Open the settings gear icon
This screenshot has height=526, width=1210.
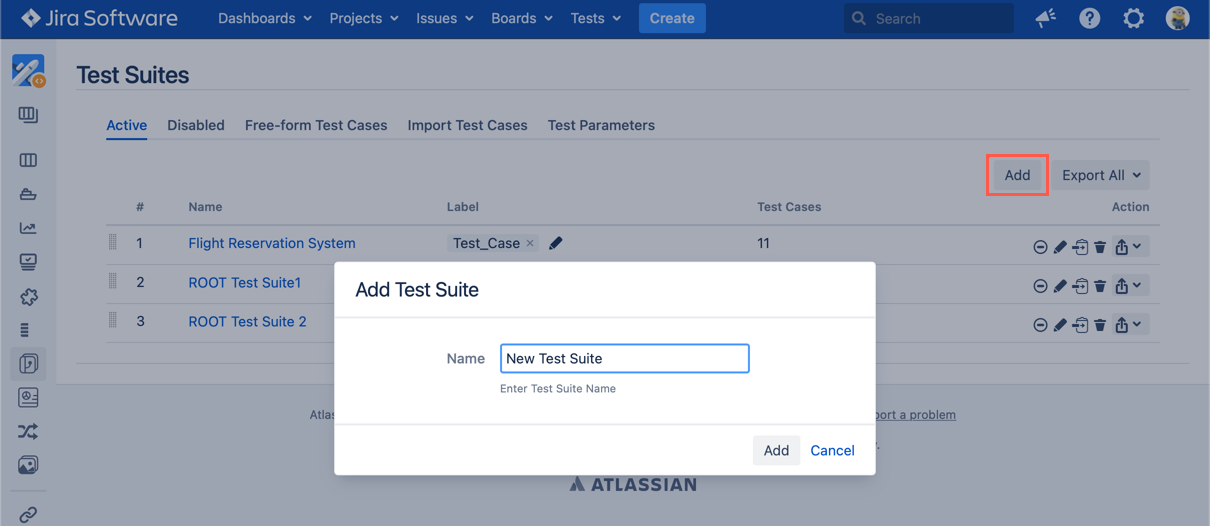[1133, 18]
